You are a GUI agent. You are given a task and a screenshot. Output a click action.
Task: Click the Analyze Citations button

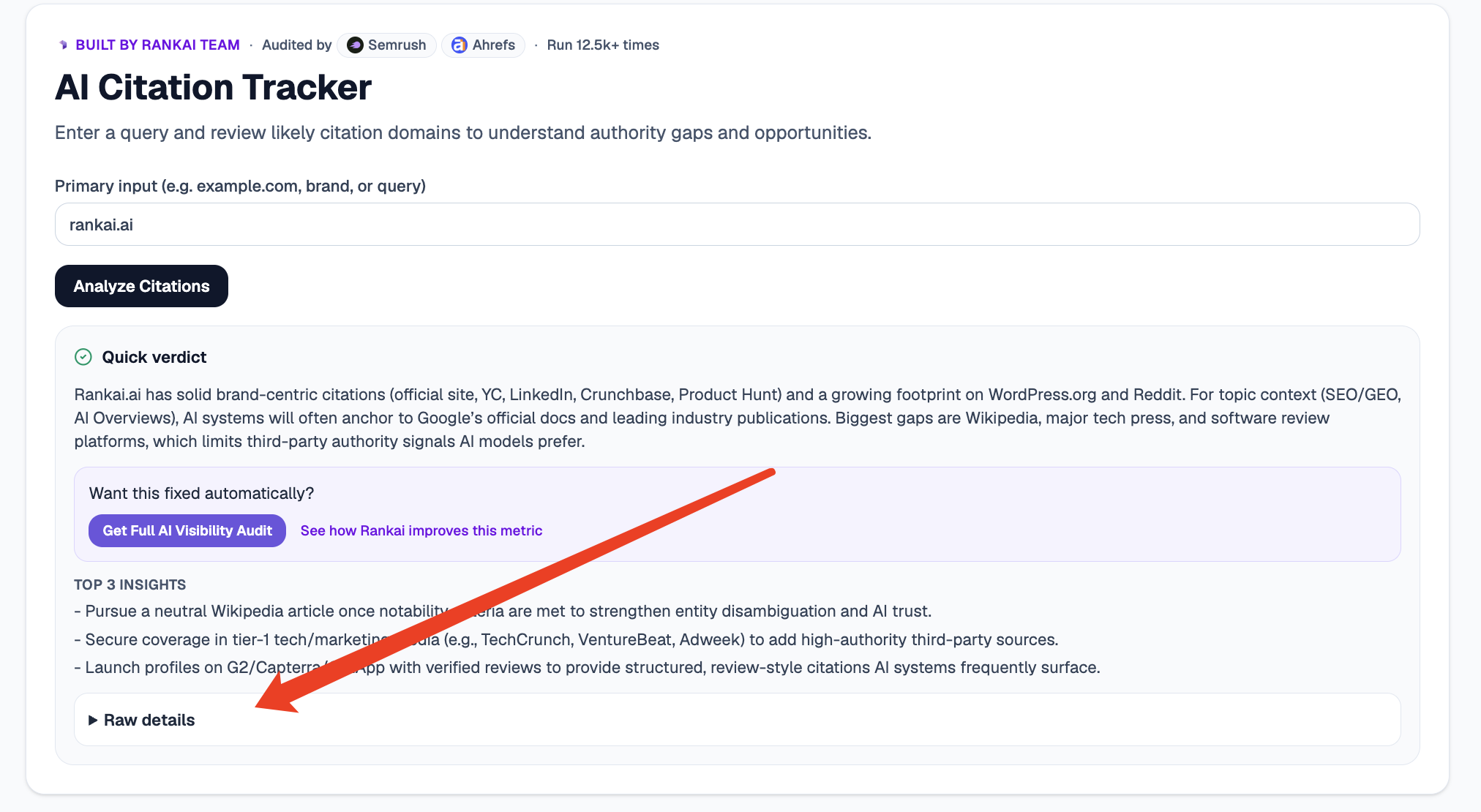pyautogui.click(x=141, y=286)
